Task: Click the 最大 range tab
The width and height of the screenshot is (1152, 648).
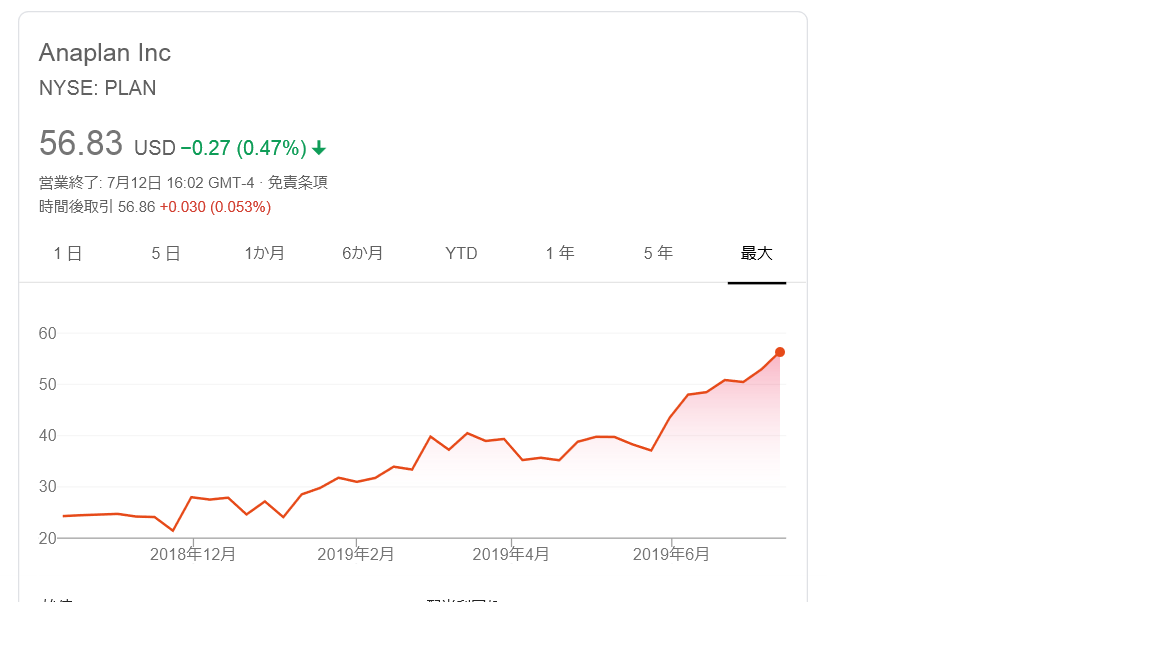Action: [756, 254]
